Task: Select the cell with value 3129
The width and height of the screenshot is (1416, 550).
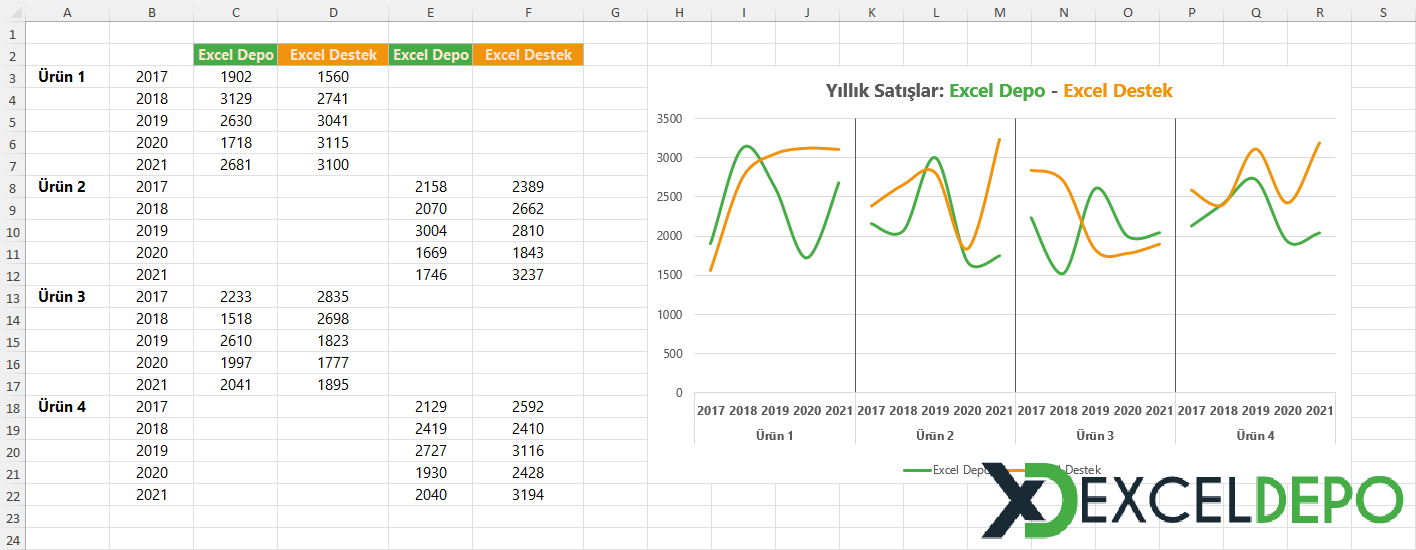Action: (235, 99)
